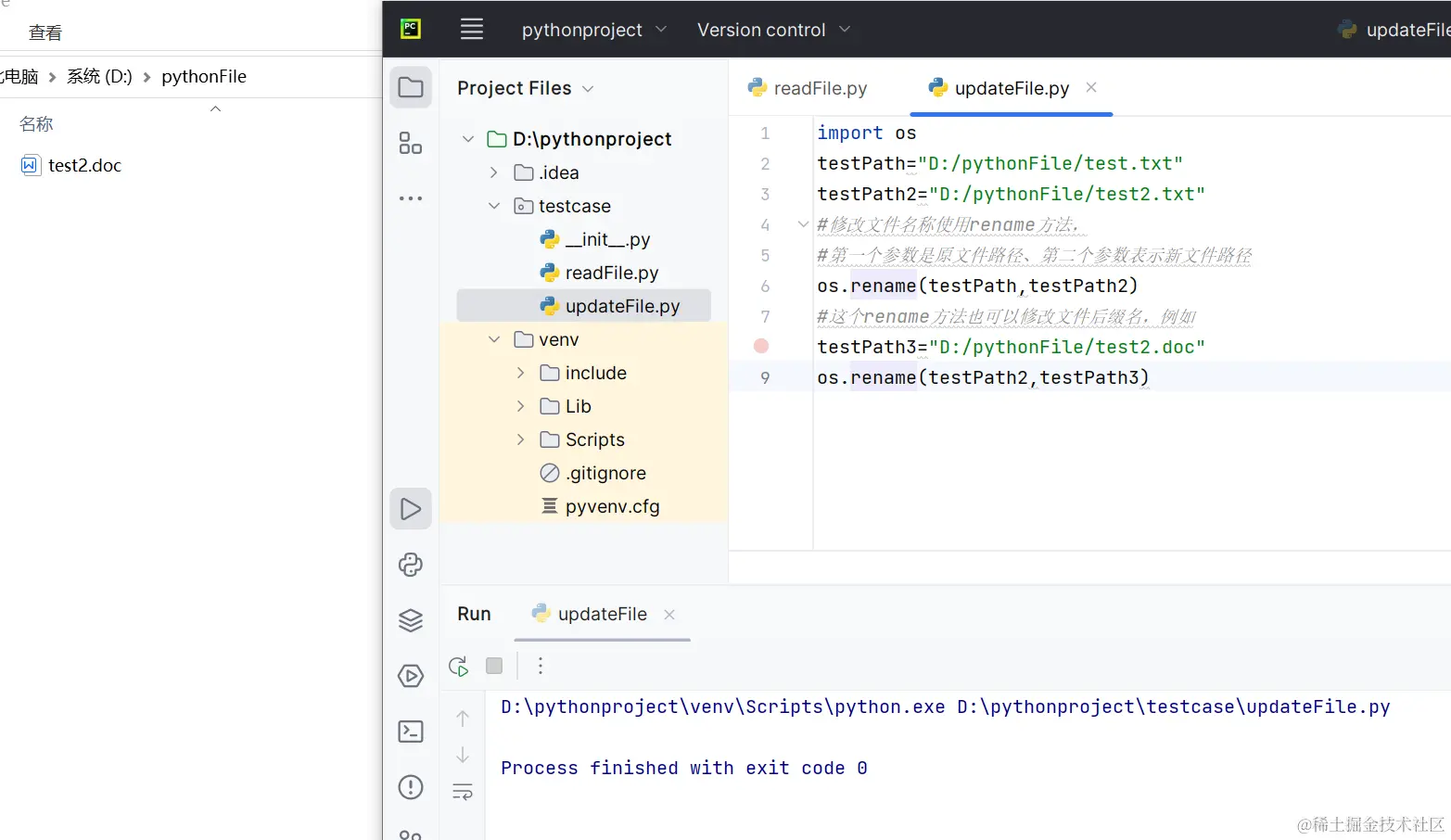The height and width of the screenshot is (840, 1451).
Task: Expand the .idea folder
Action: pos(494,172)
